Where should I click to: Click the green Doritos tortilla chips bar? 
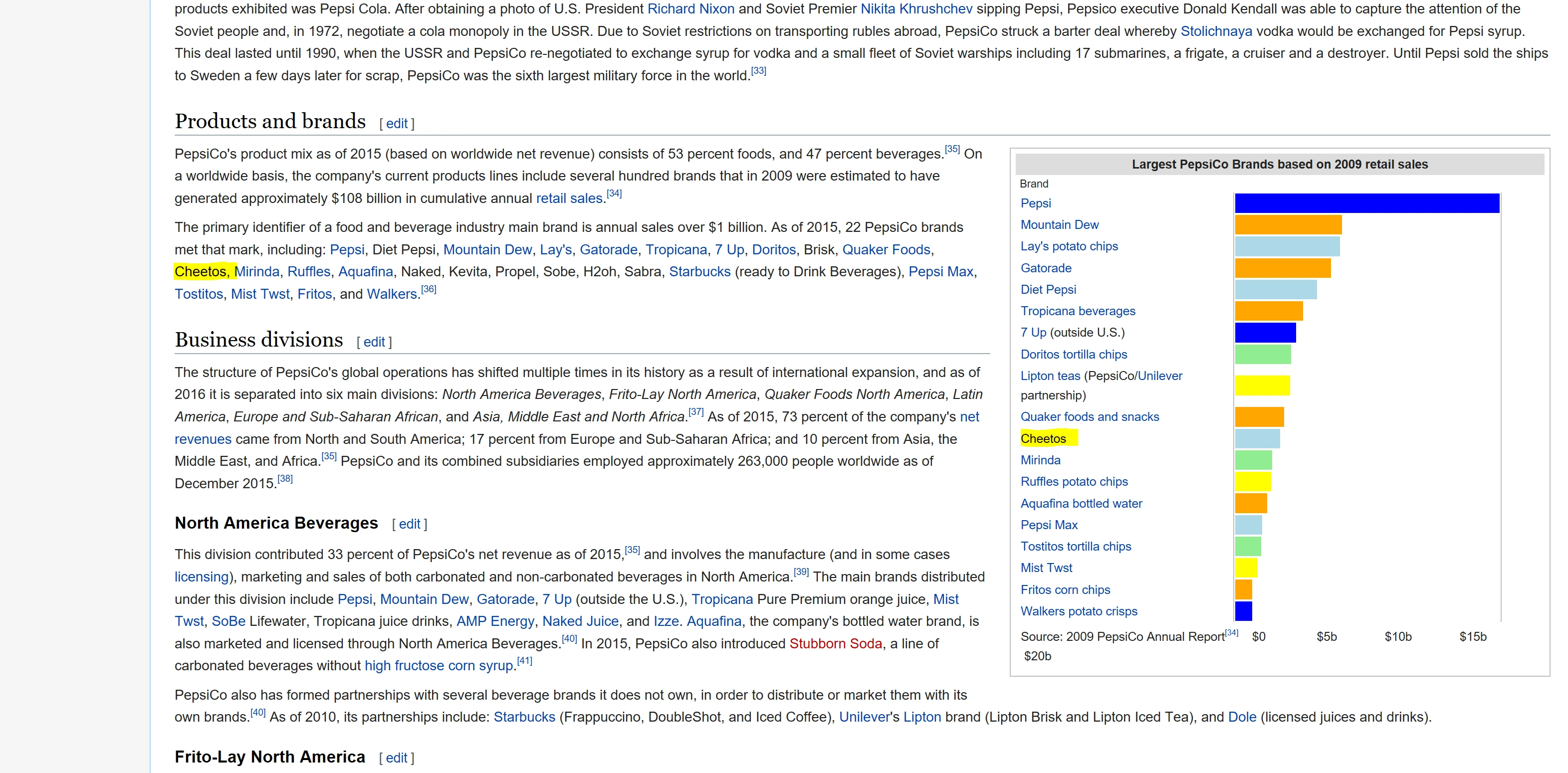(1263, 354)
